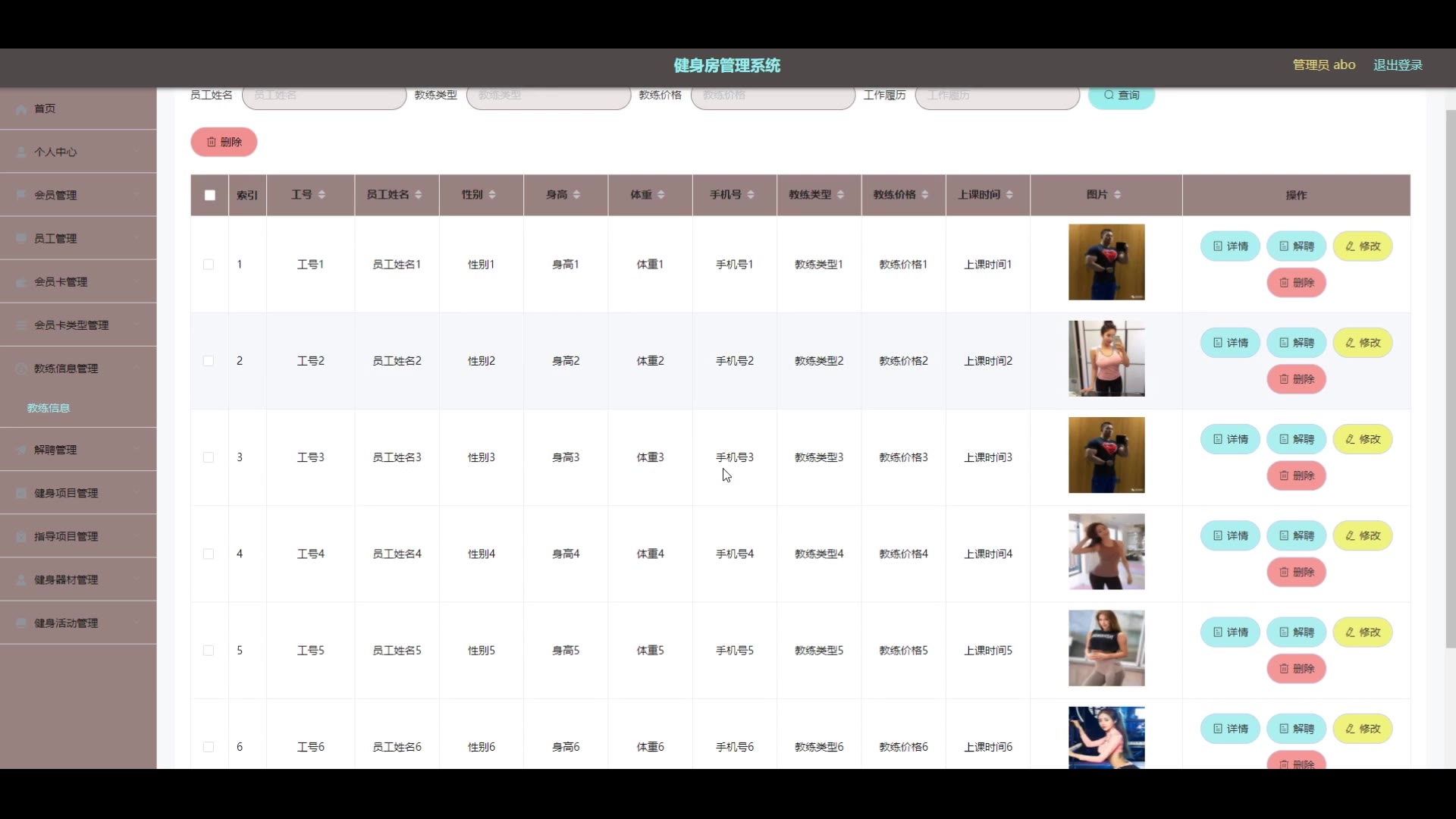
Task: Click 修改 for 员工姓名6 row
Action: pos(1363,729)
